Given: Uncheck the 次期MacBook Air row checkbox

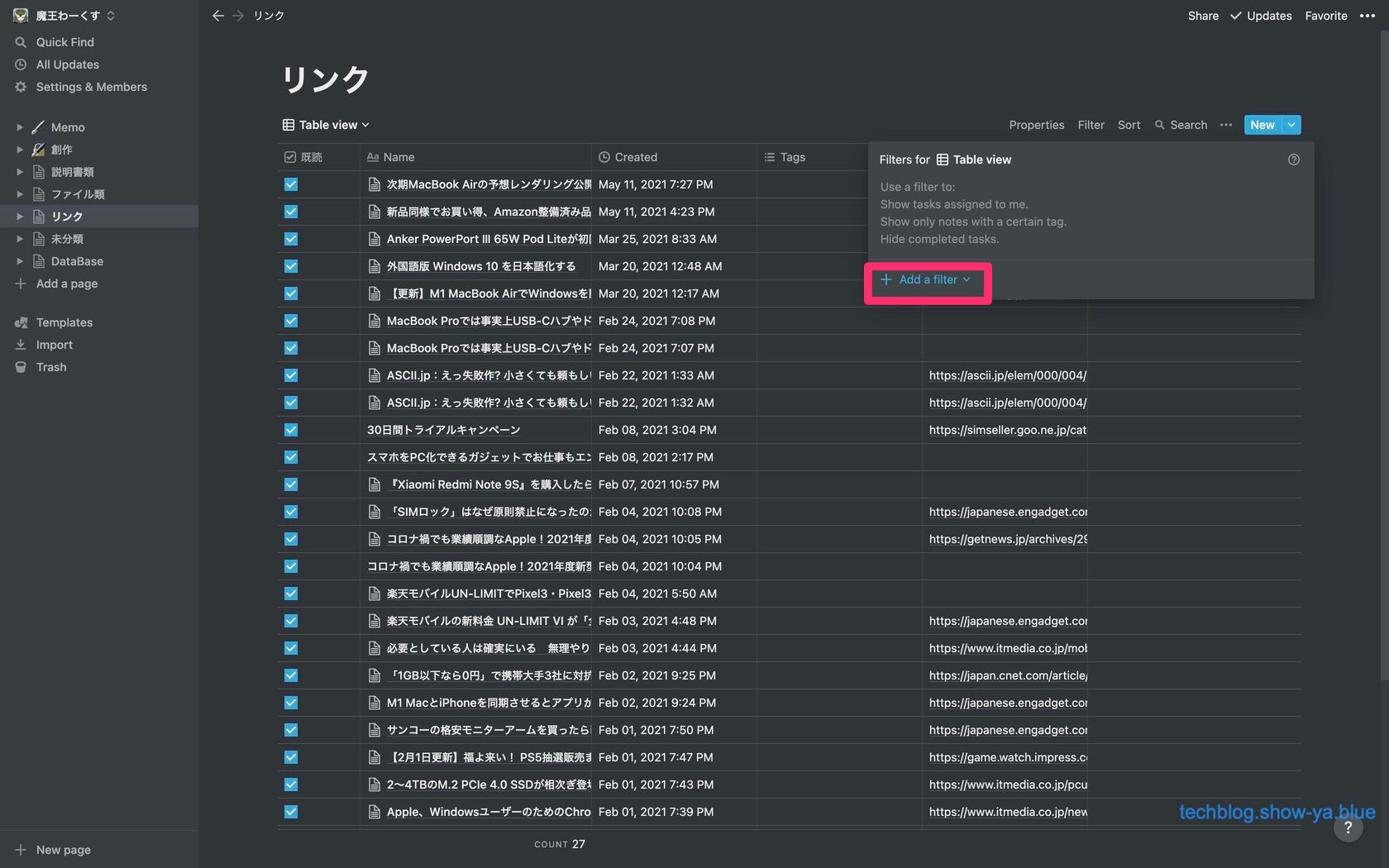Looking at the screenshot, I should click(291, 184).
